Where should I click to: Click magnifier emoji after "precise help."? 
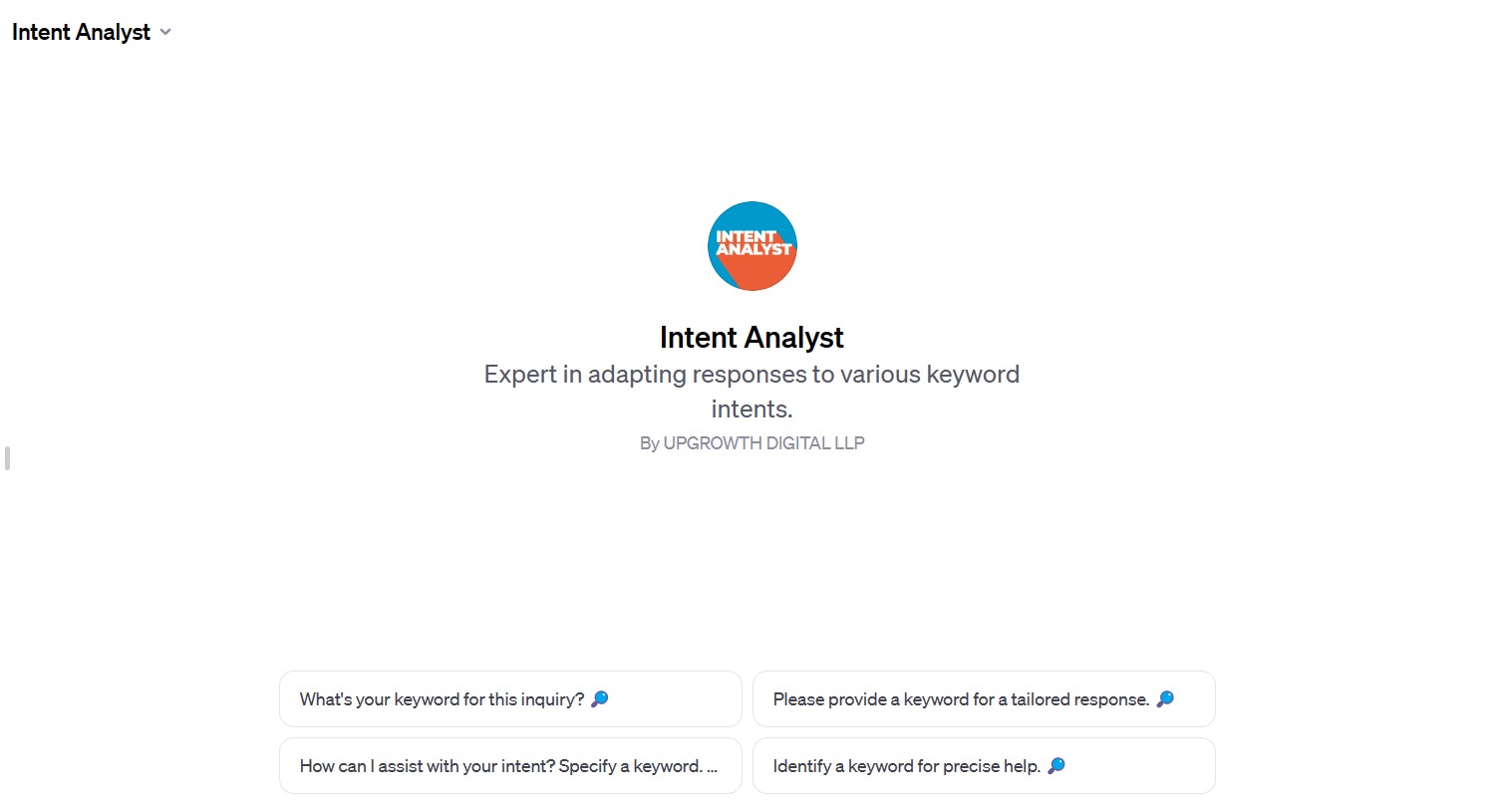1057,766
